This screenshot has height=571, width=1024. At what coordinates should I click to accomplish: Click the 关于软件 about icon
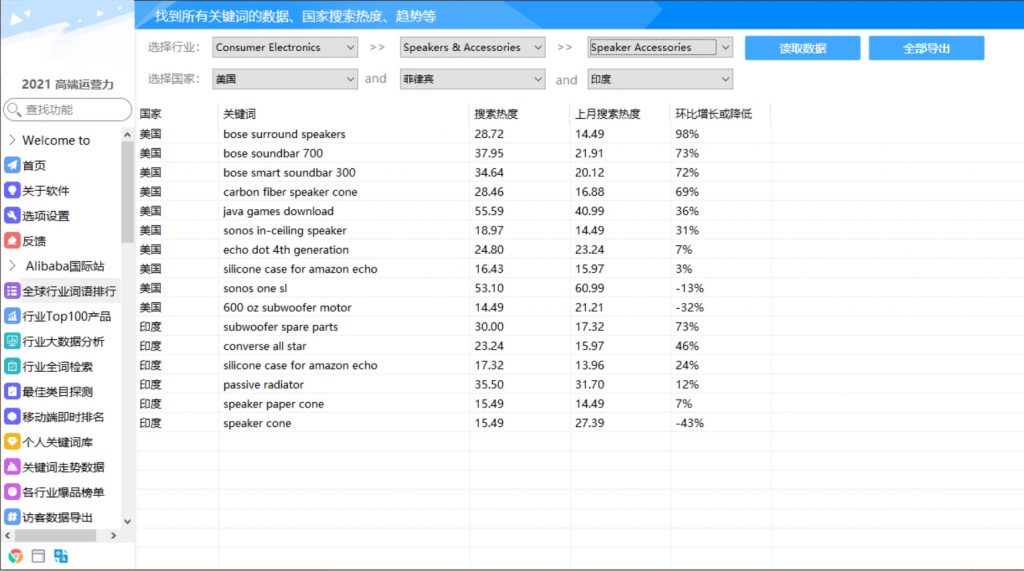pyautogui.click(x=12, y=190)
